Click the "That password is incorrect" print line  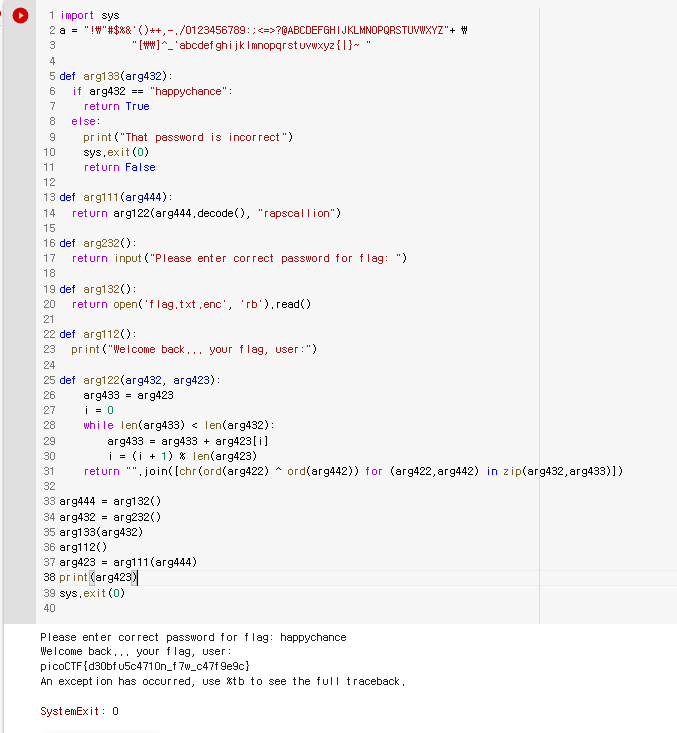(x=188, y=137)
